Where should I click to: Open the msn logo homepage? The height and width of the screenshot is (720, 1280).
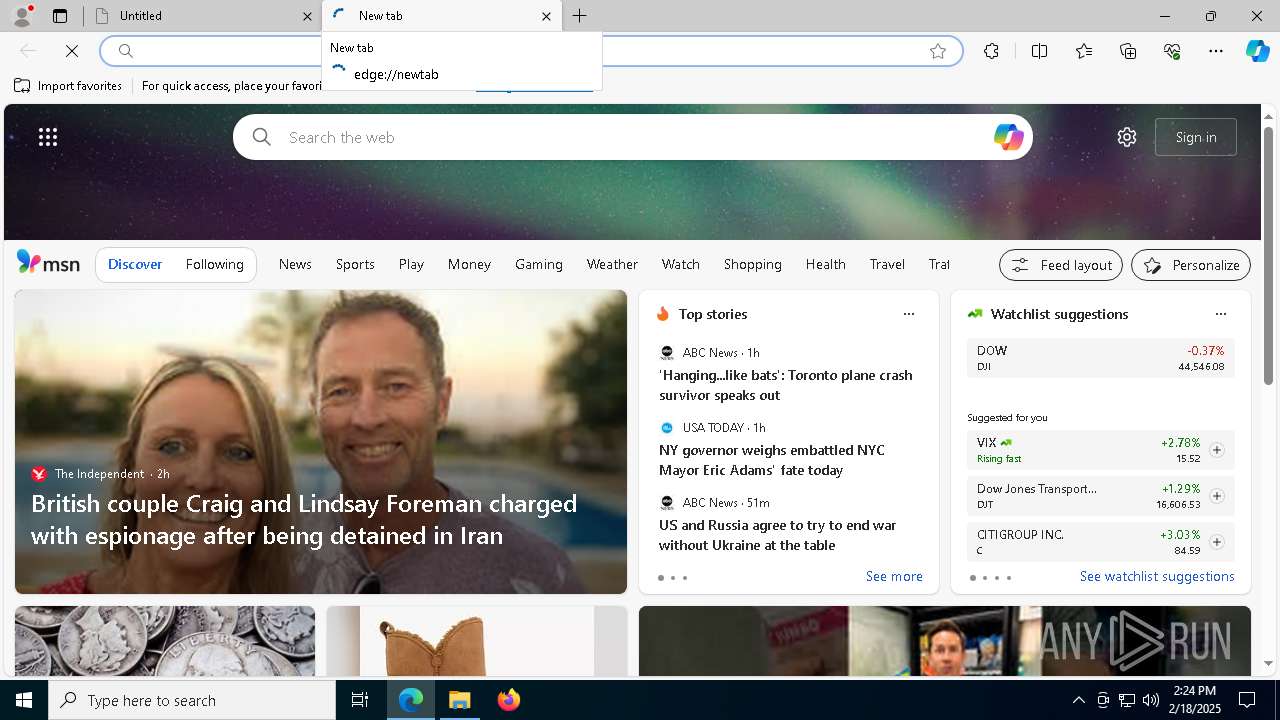click(x=48, y=263)
